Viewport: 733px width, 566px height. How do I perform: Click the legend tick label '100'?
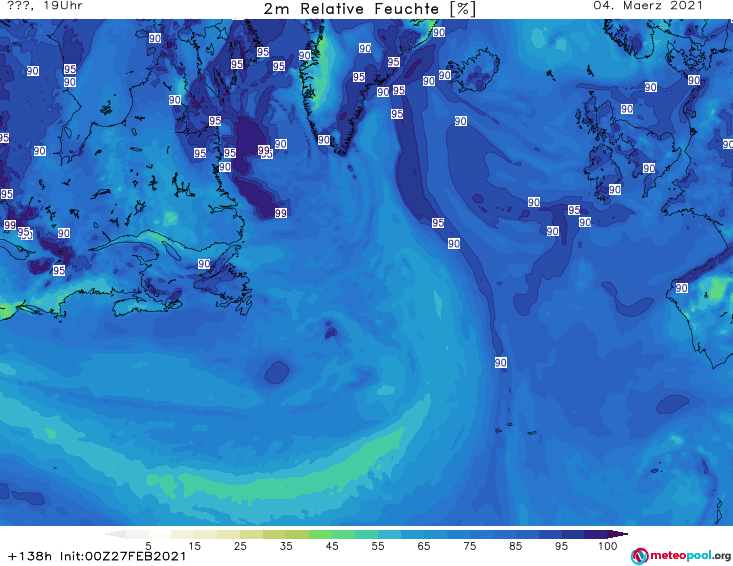[608, 546]
